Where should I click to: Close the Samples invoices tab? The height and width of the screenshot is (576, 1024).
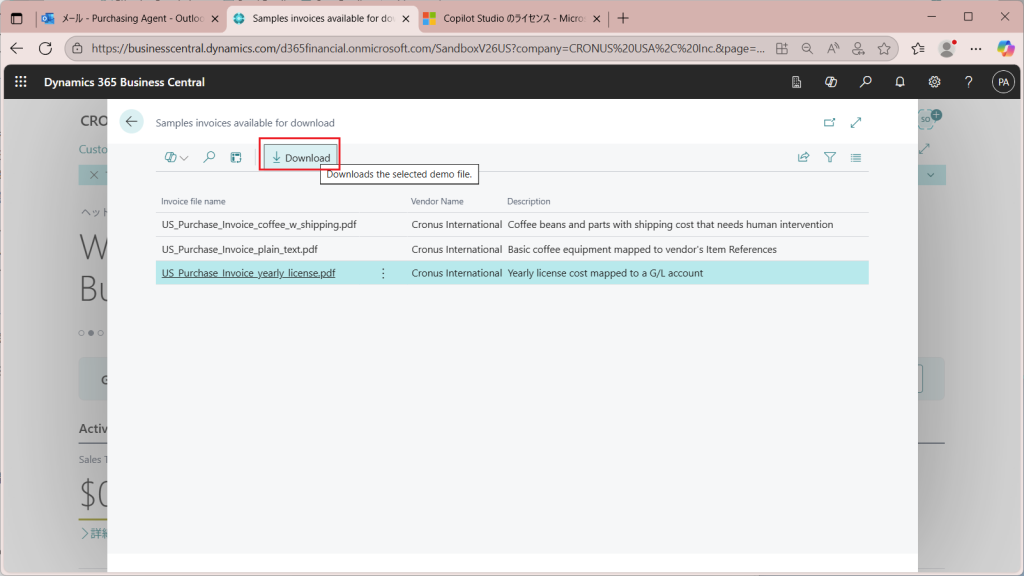406,19
